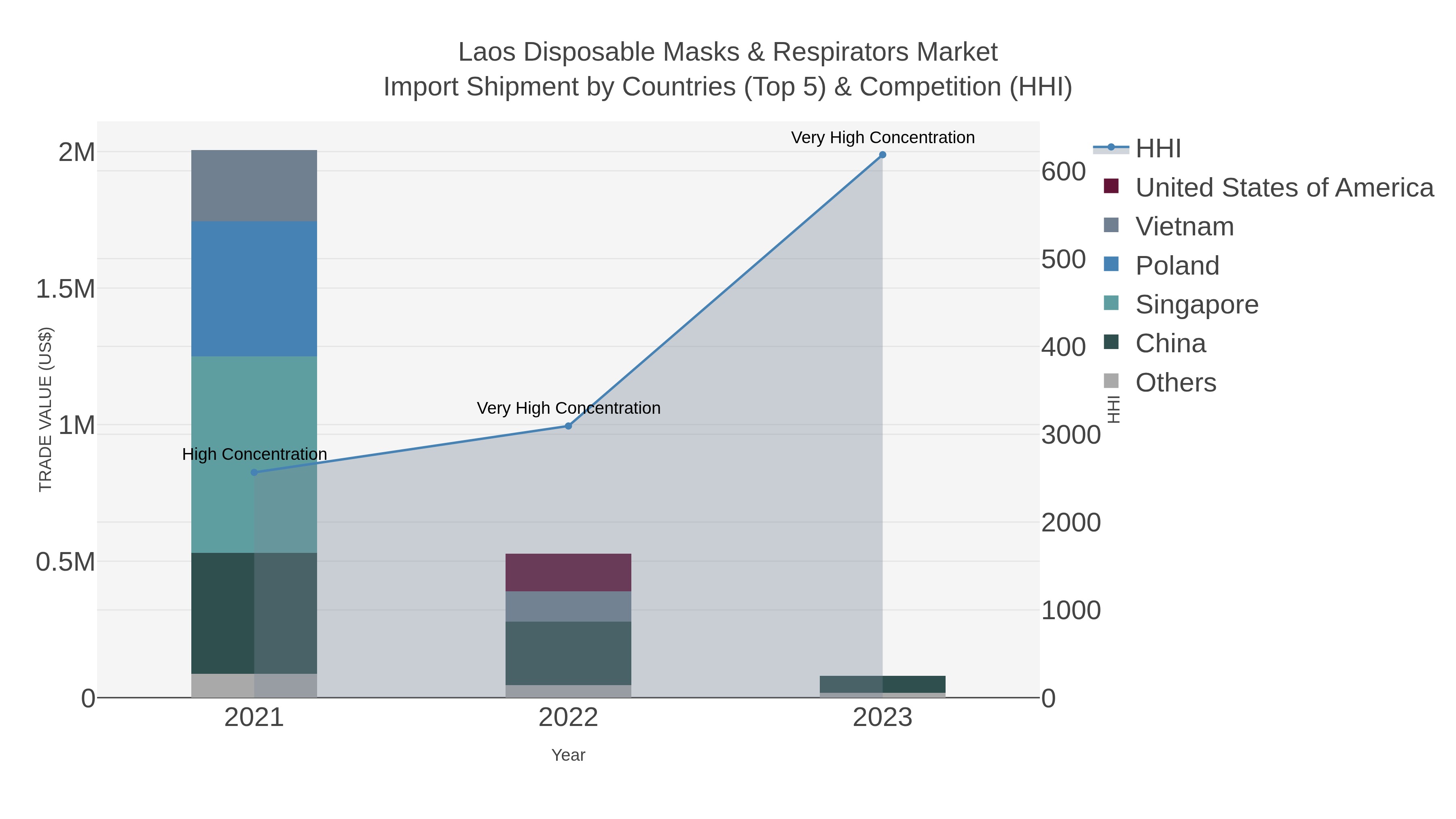
Task: Click the Singapore teal legend swatch
Action: (1111, 303)
